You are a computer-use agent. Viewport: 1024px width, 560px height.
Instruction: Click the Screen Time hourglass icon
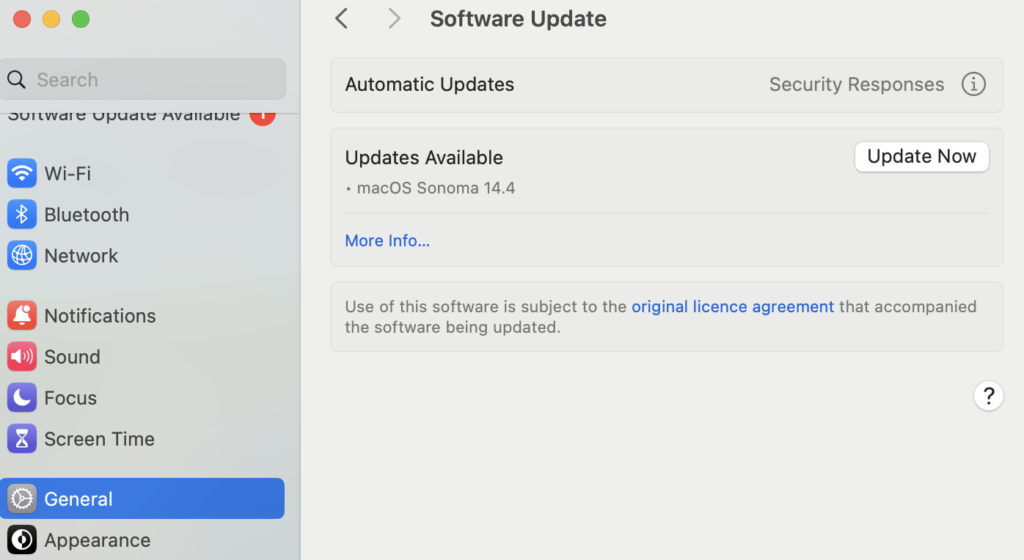click(x=22, y=438)
